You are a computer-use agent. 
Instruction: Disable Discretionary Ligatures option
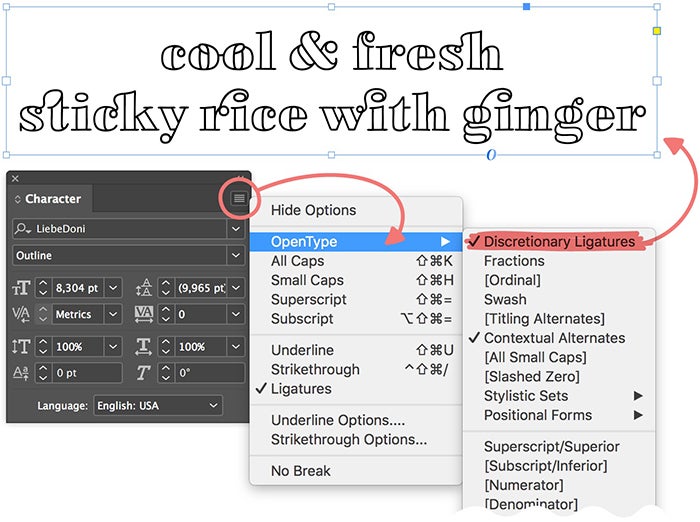558,242
